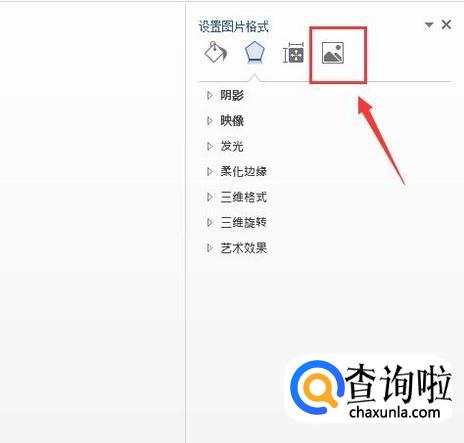Expand the 映像 section triangle
The height and width of the screenshot is (443, 464).
click(209, 121)
